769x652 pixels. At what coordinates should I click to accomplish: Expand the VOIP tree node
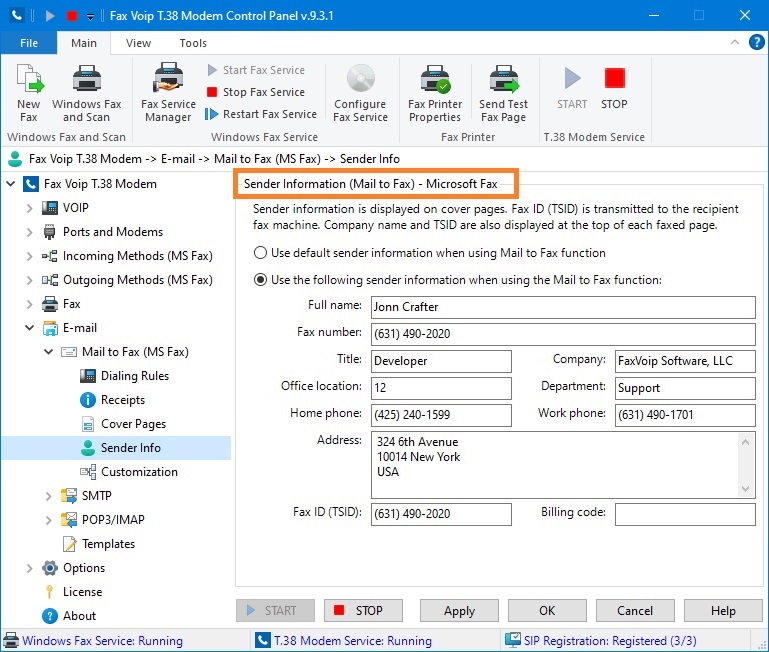[x=29, y=208]
